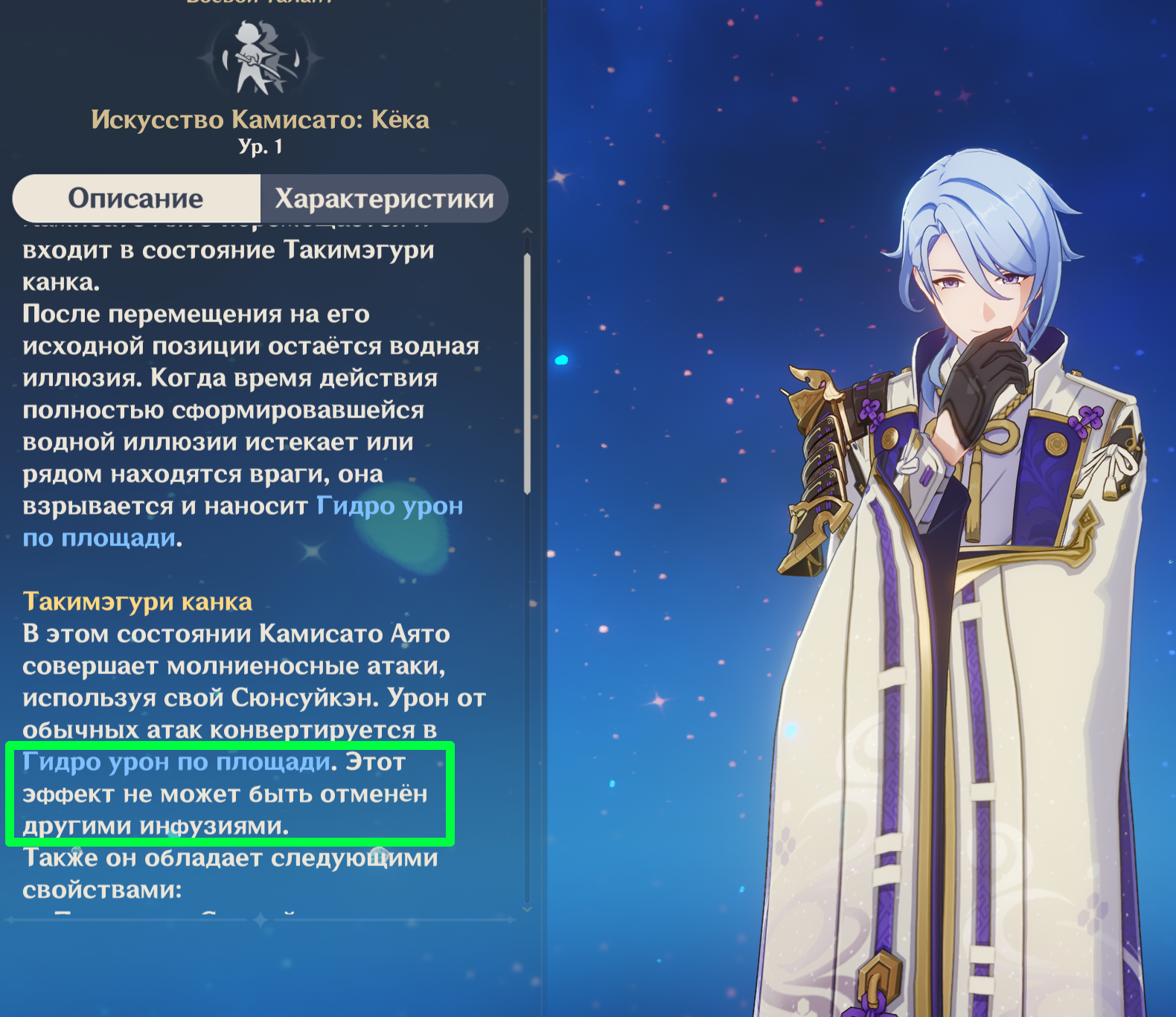This screenshot has width=1176, height=1017.
Task: Click the description scrollbar thumb
Action: click(527, 373)
